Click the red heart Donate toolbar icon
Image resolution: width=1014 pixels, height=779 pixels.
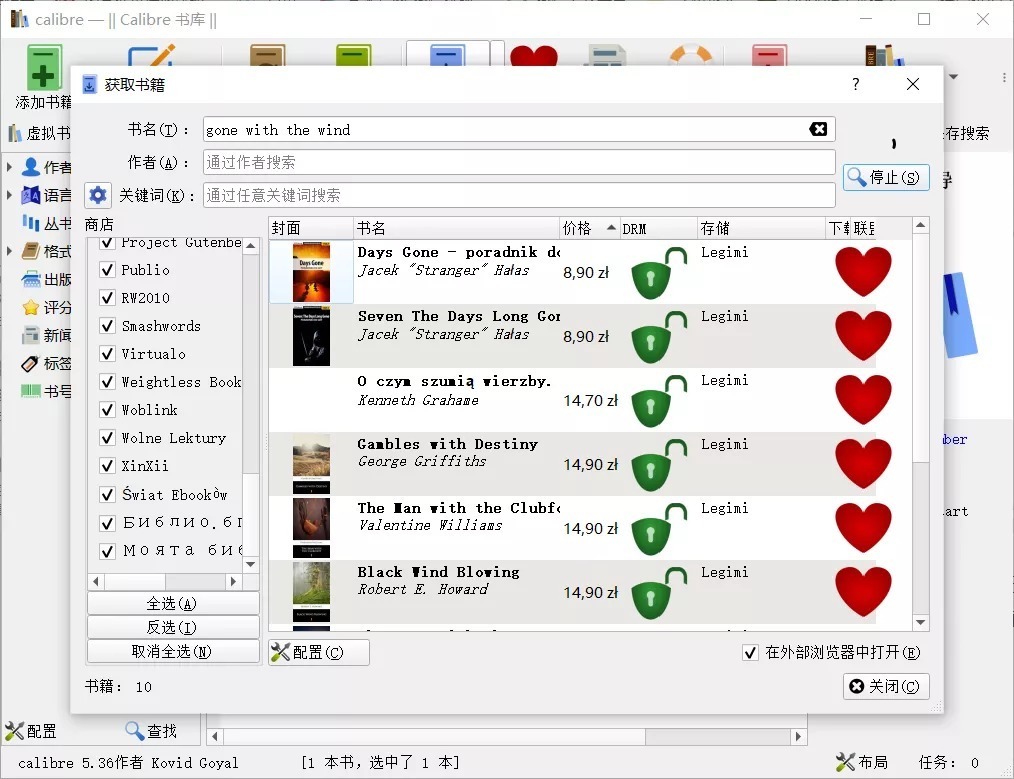534,56
